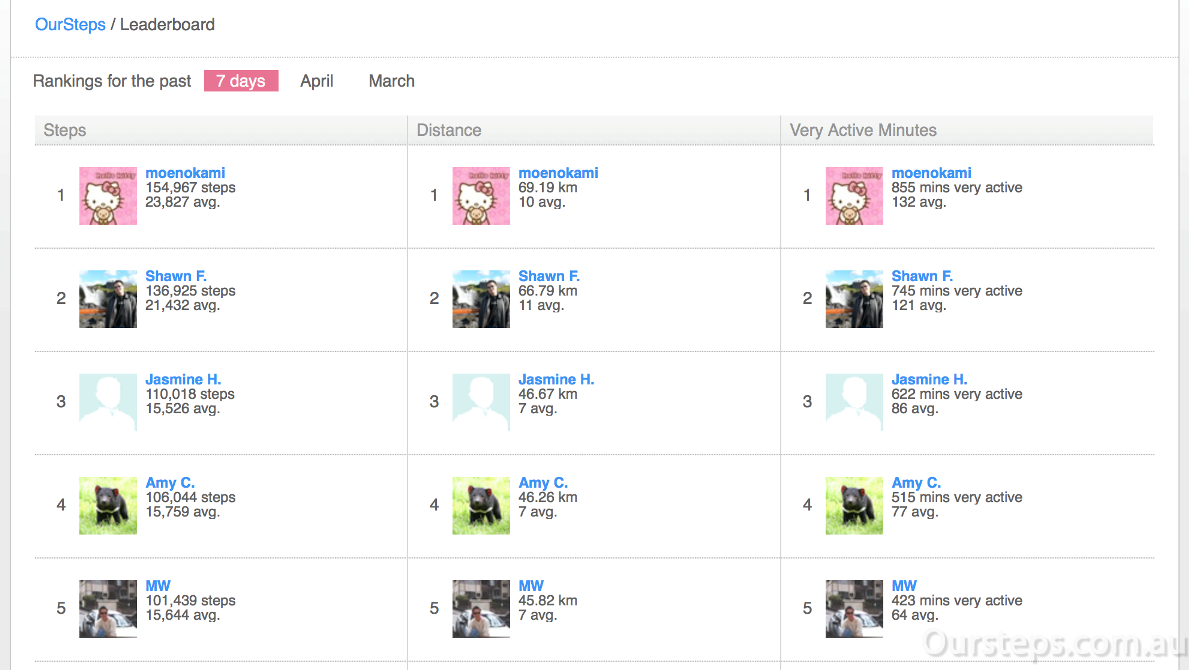Open the OurSteps breadcrumb link

(x=70, y=24)
